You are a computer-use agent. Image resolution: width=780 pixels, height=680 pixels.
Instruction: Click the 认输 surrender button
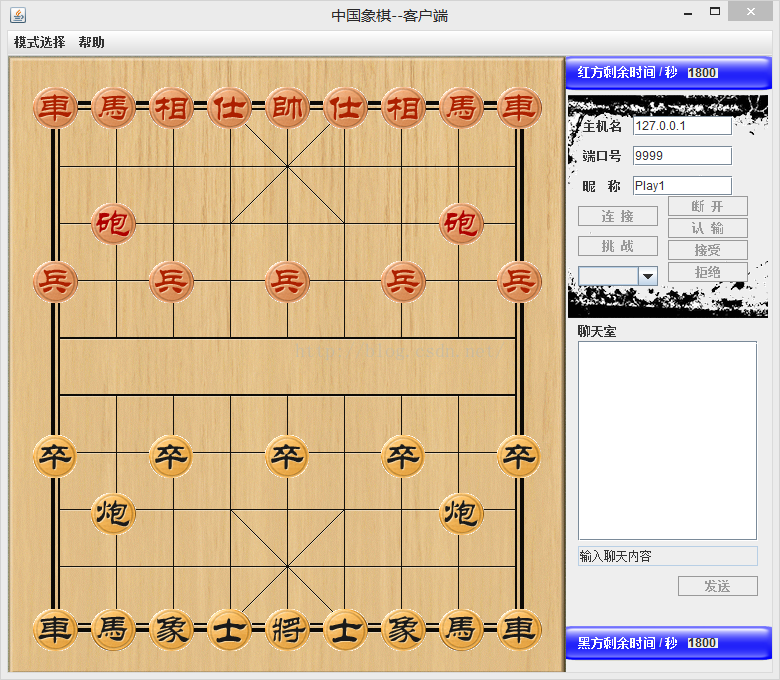click(x=707, y=228)
